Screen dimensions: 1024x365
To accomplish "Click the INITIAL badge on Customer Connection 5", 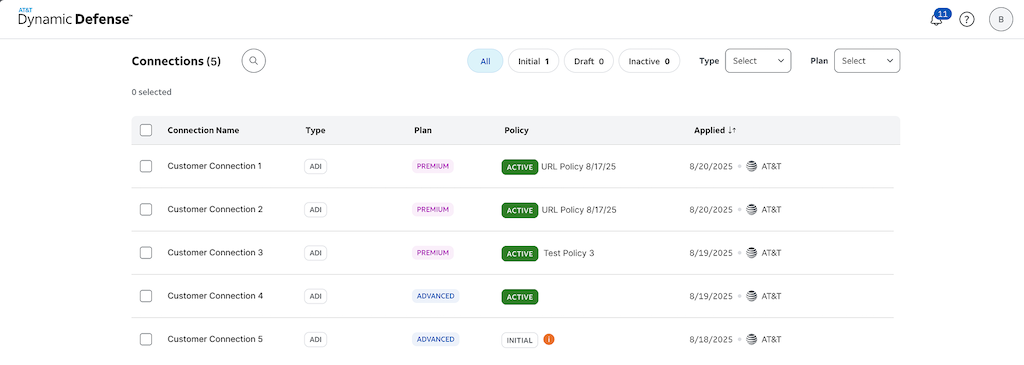I will pyautogui.click(x=520, y=340).
